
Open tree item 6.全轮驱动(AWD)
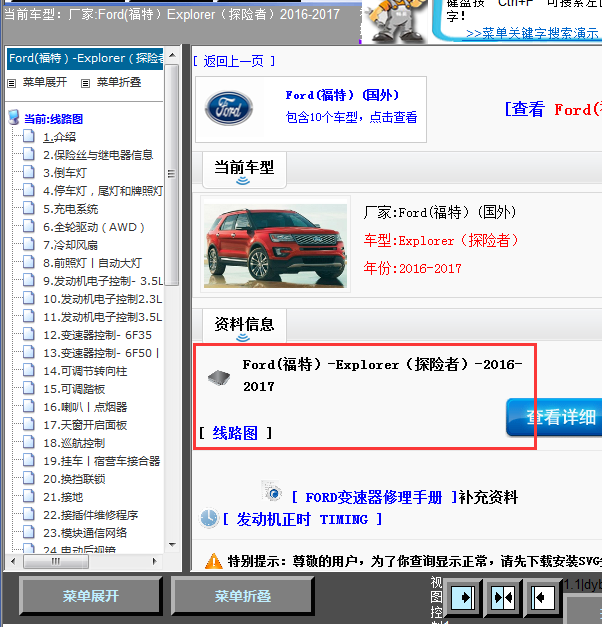[94, 227]
